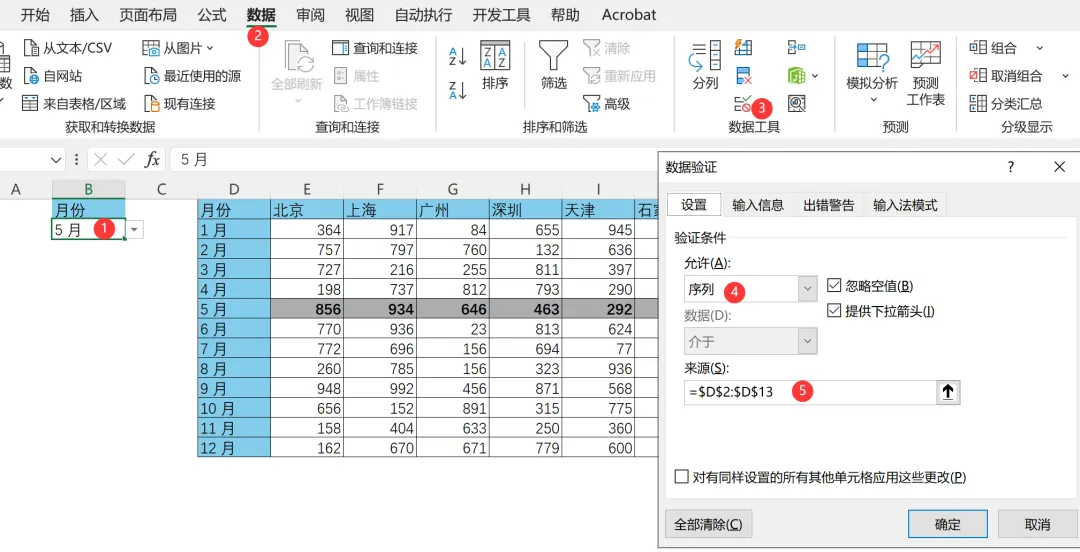
Task: Click the Flash Fill lightning icon
Action: point(744,47)
